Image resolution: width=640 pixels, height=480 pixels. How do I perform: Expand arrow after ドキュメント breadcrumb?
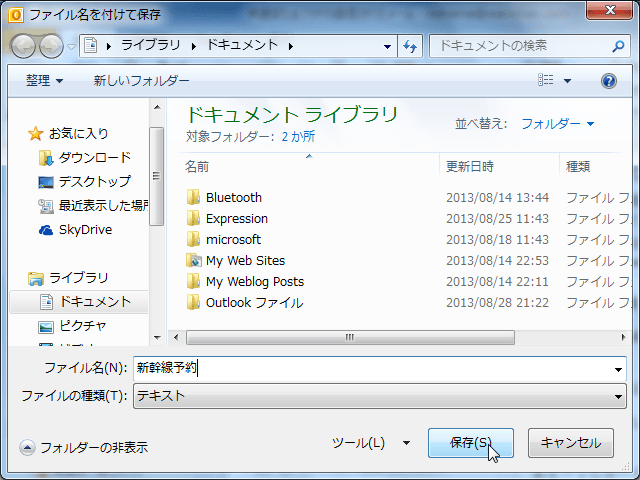click(x=291, y=46)
